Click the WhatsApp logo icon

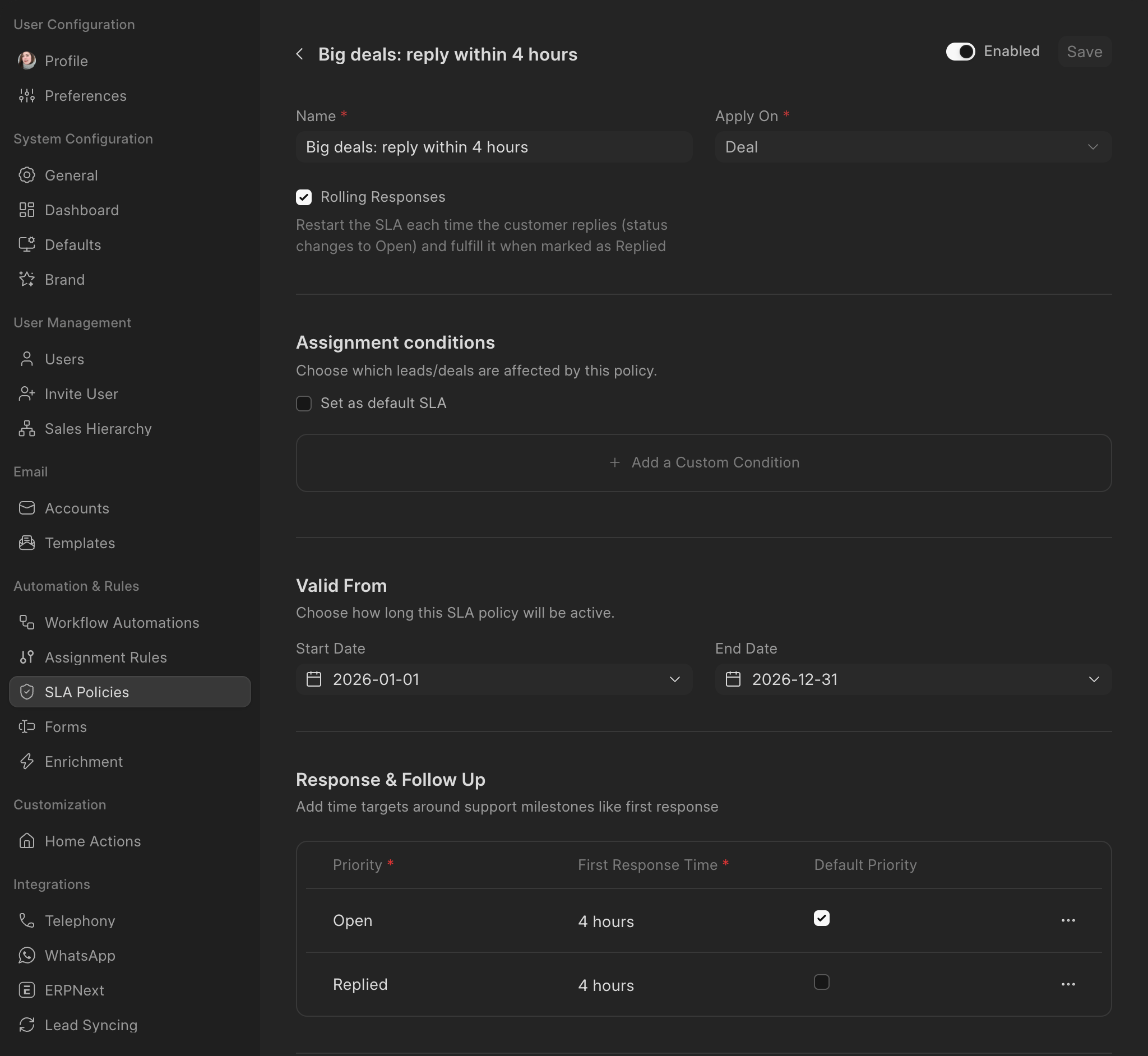tap(27, 955)
